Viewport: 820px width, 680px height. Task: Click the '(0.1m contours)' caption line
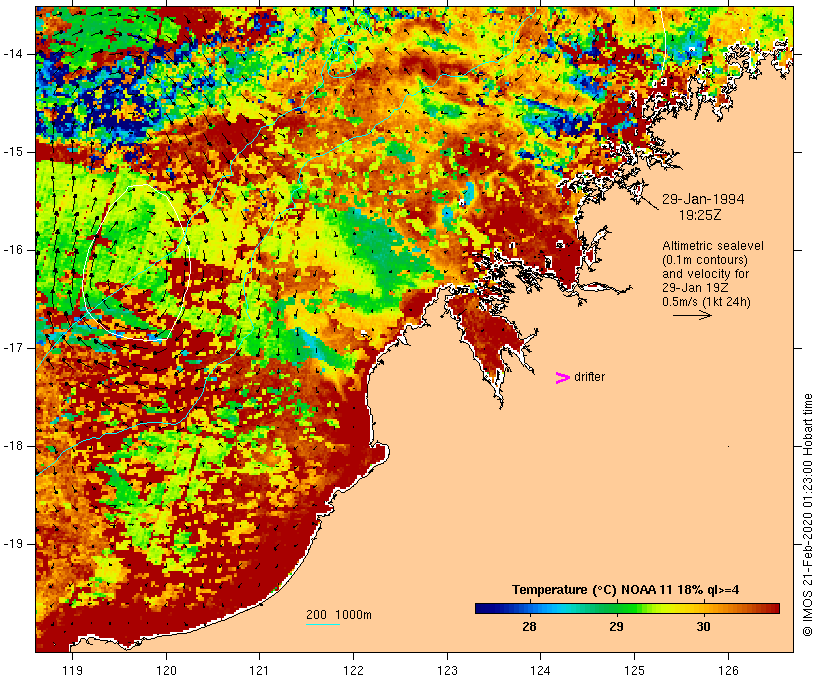click(x=704, y=260)
